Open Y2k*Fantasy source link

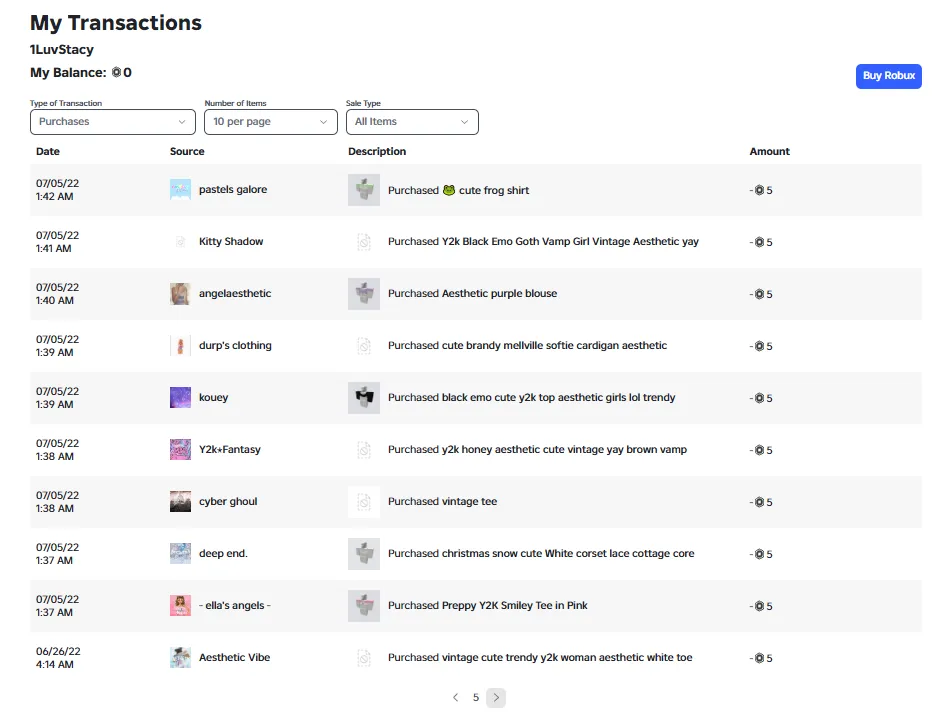click(230, 449)
